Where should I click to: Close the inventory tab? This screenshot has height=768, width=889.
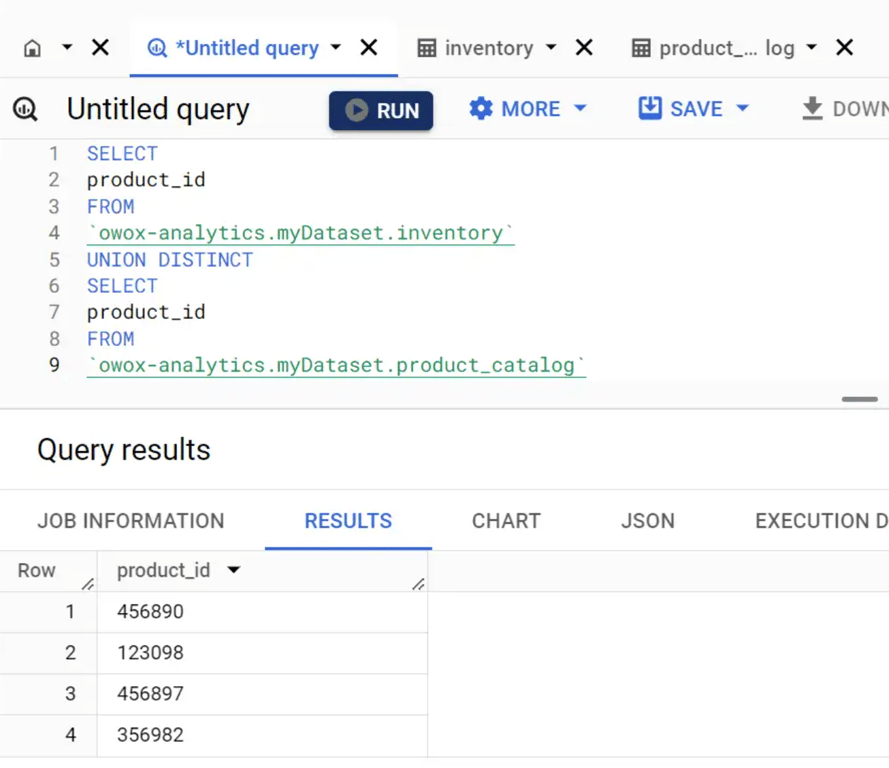click(x=584, y=47)
